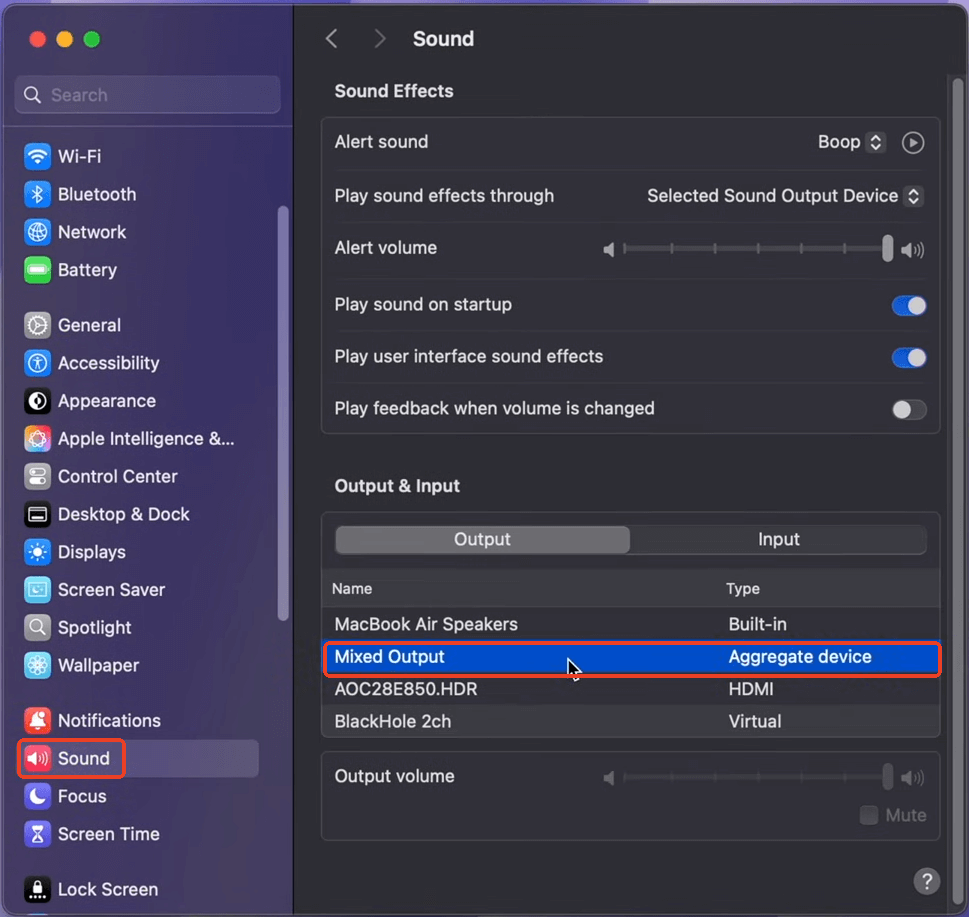Select the Output tab
Screen dimensions: 969x917
tap(482, 539)
